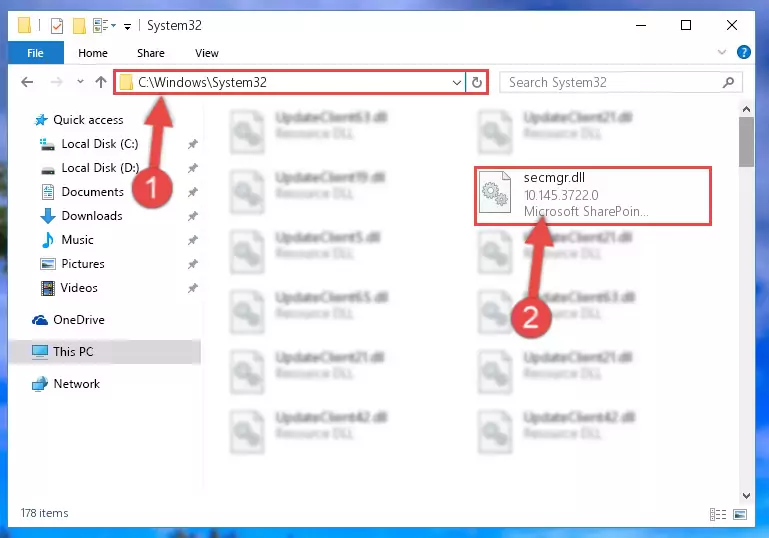The height and width of the screenshot is (538, 769).
Task: Click the secmgr.dll gear file icon
Action: coord(494,192)
